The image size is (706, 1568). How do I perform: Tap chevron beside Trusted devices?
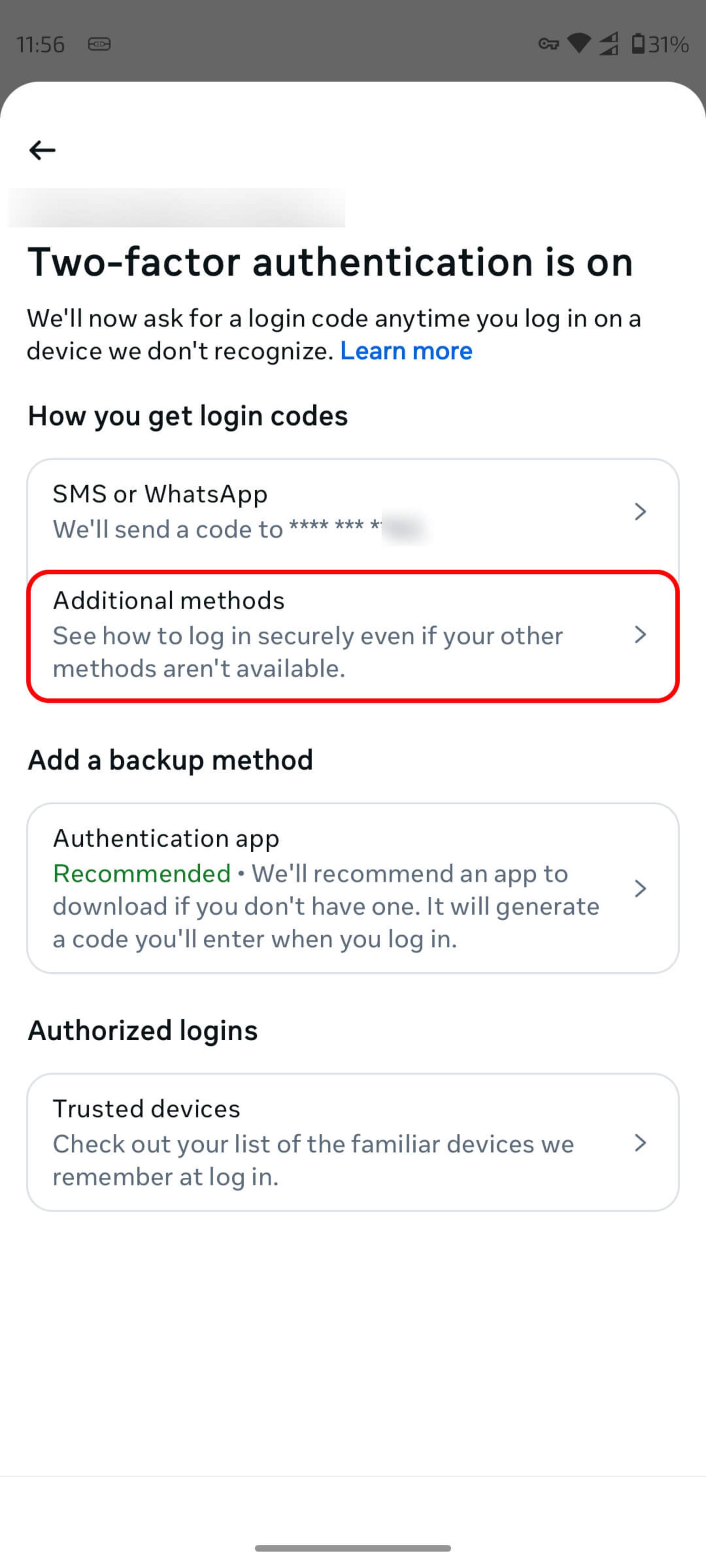639,1142
